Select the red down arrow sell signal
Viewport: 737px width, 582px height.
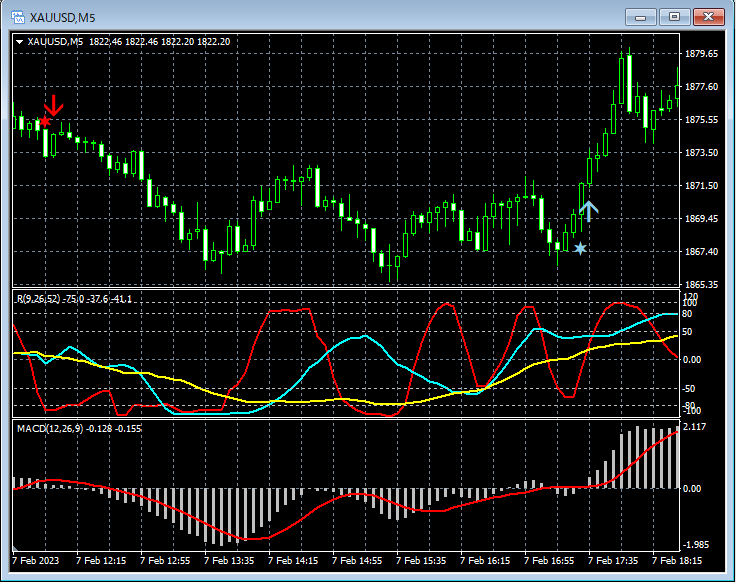[54, 104]
